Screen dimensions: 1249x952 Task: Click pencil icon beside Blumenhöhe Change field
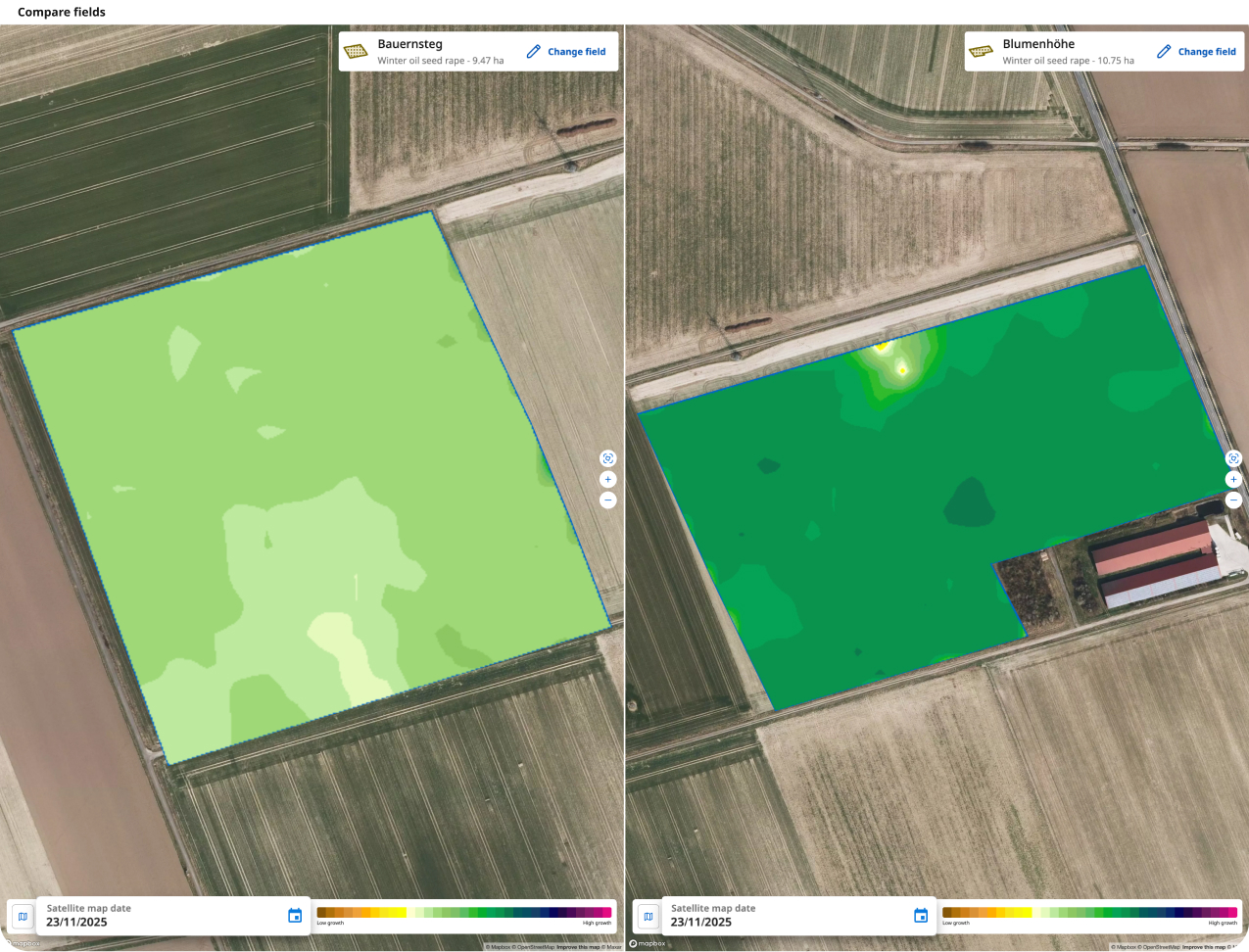pos(1164,52)
